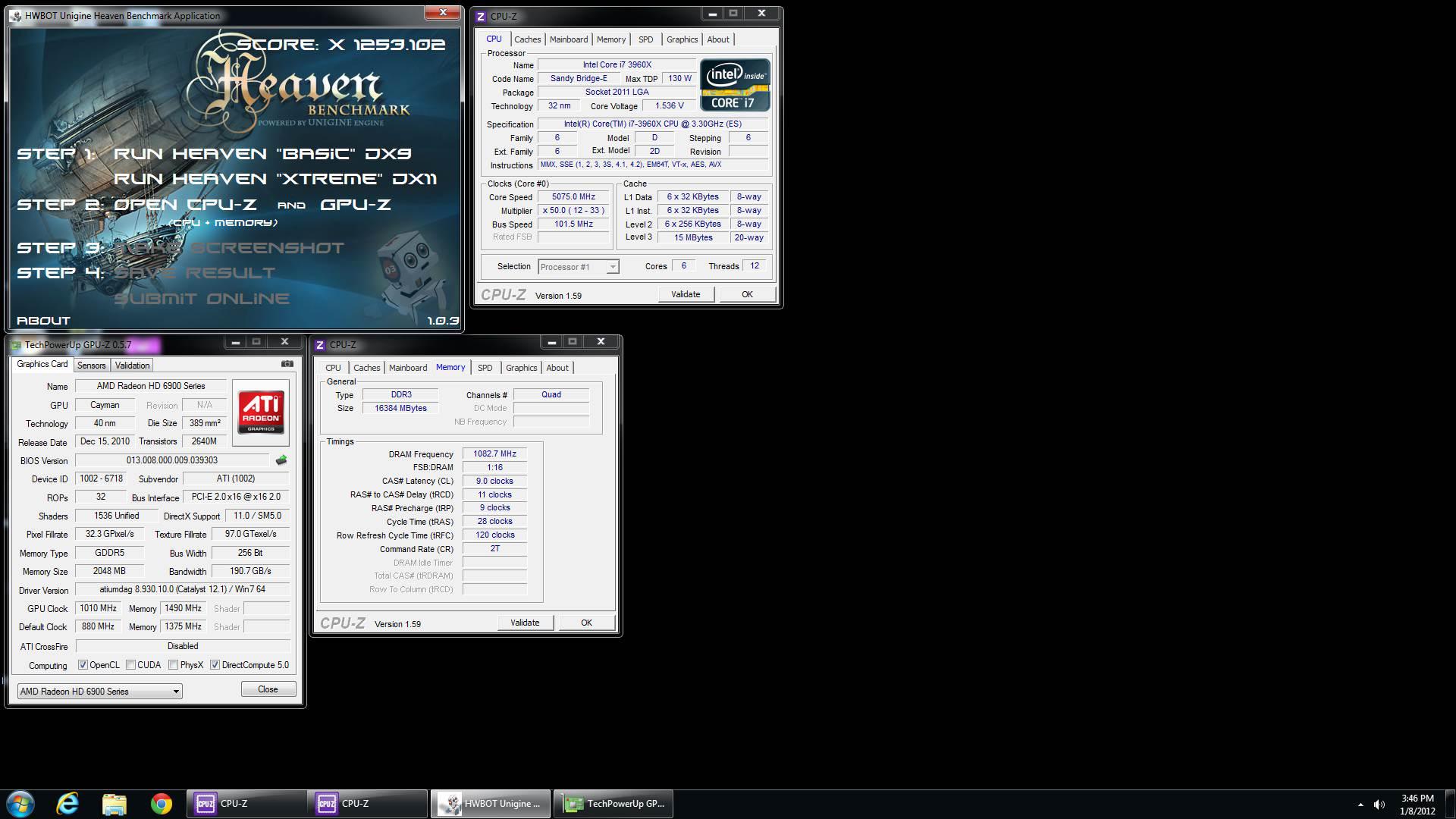This screenshot has width=1456, height=819.
Task: Click the Core Voltage 1.536 V value
Action: (669, 106)
